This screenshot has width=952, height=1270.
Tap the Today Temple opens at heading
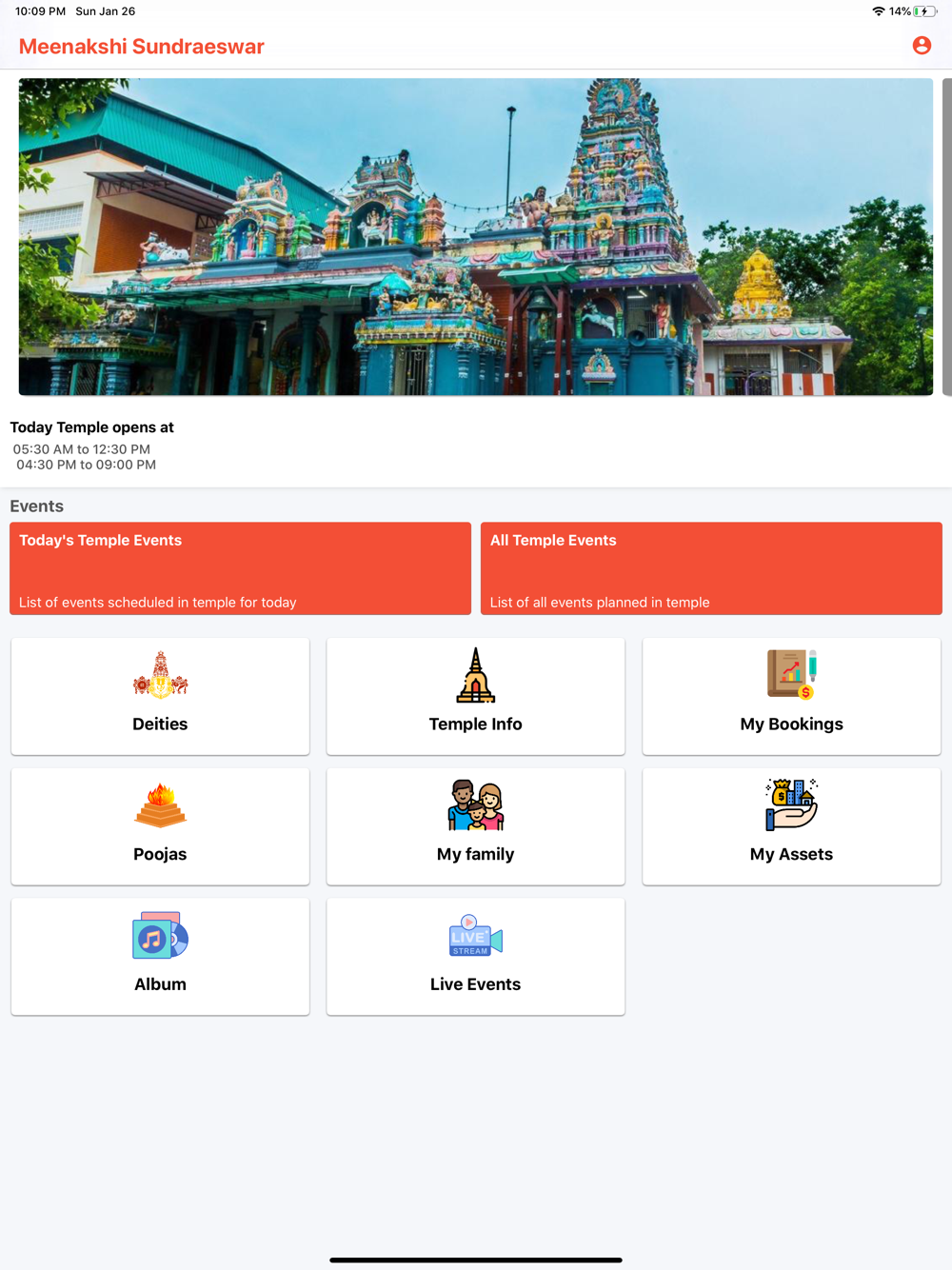[92, 427]
